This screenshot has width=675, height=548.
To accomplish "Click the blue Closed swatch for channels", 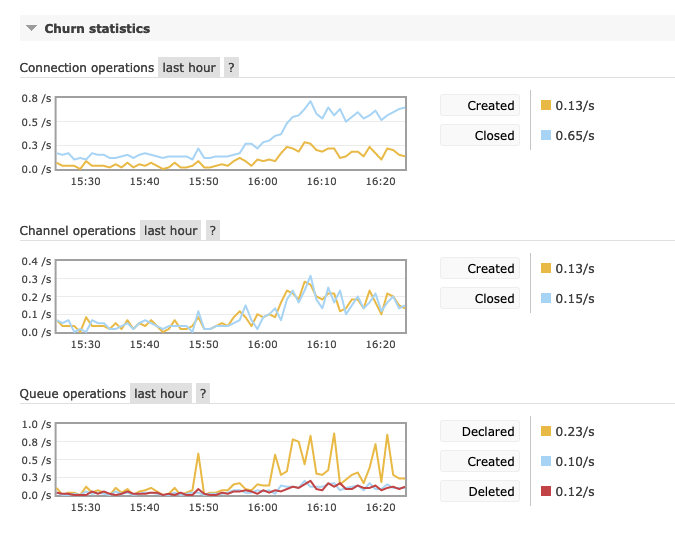I will pos(546,298).
